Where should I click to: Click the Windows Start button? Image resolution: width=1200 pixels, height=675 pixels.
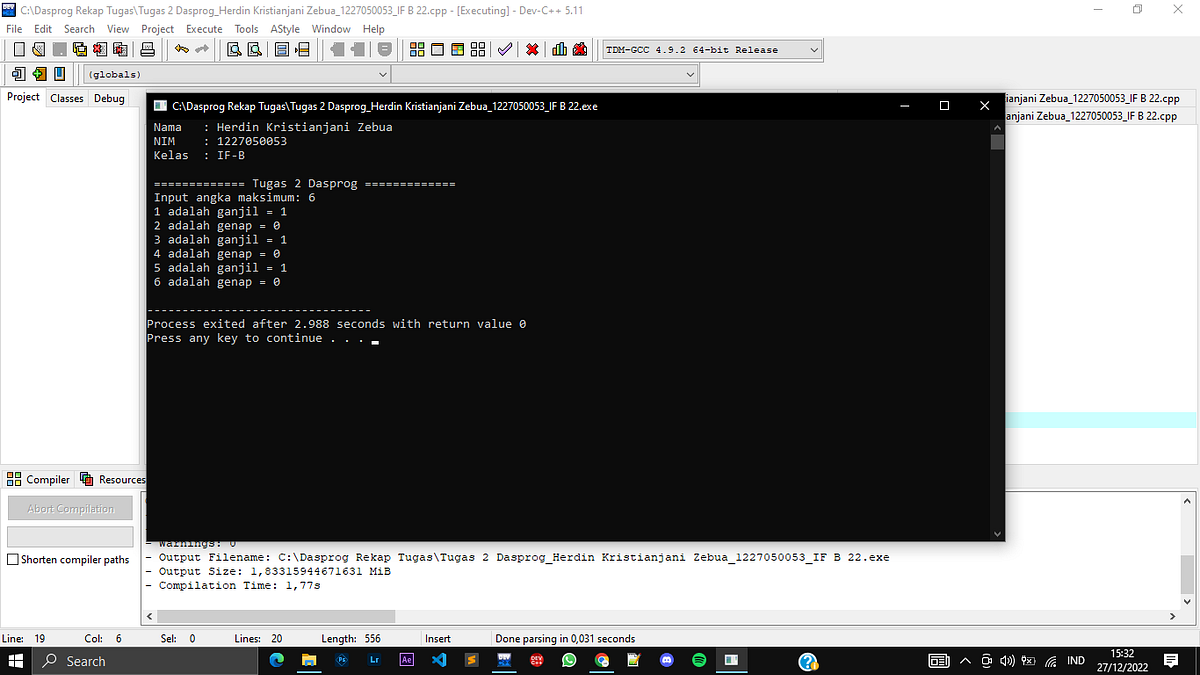pos(16,661)
